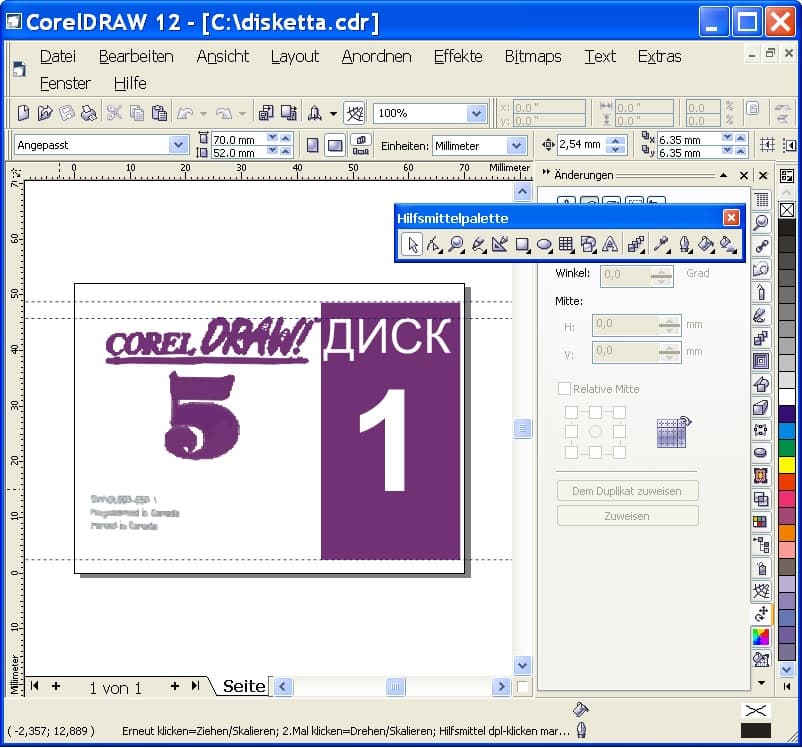This screenshot has width=802, height=748.
Task: Click the duplicate distance x 6.35 mm field
Action: (x=689, y=139)
